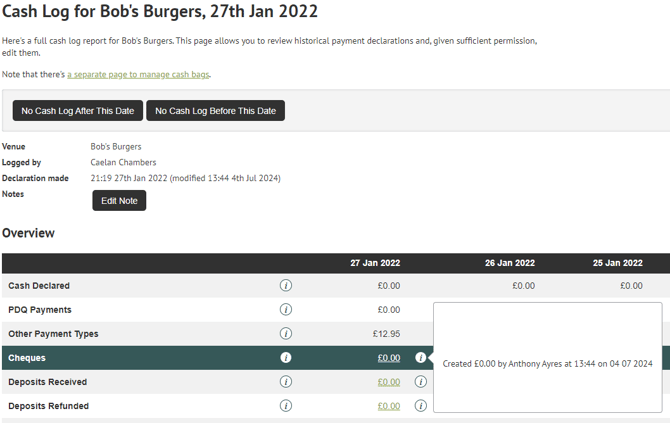Open info icon beside Deposits Received label
670x423 pixels.
[286, 382]
